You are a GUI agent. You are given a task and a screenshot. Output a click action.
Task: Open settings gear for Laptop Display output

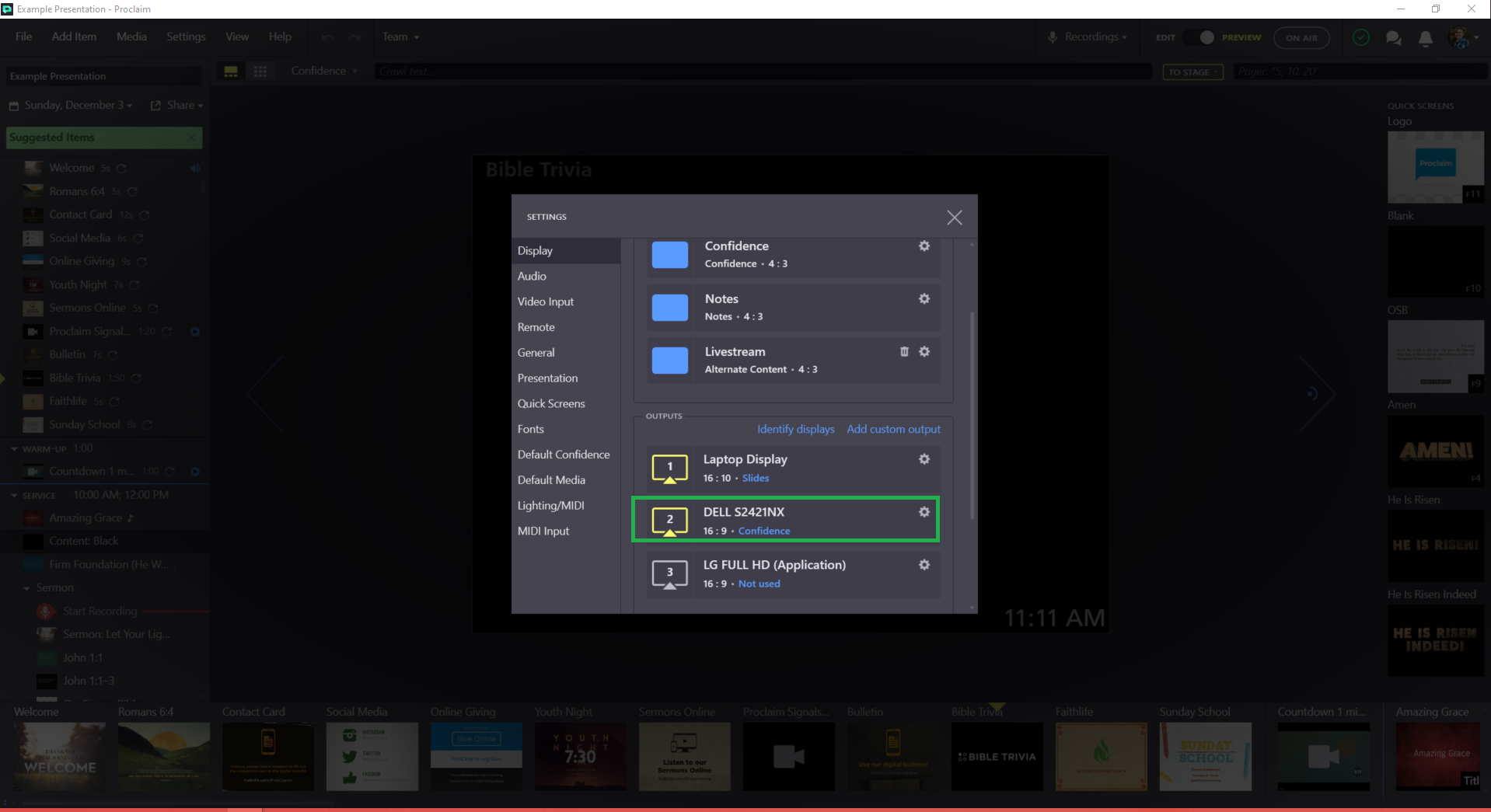click(x=924, y=459)
